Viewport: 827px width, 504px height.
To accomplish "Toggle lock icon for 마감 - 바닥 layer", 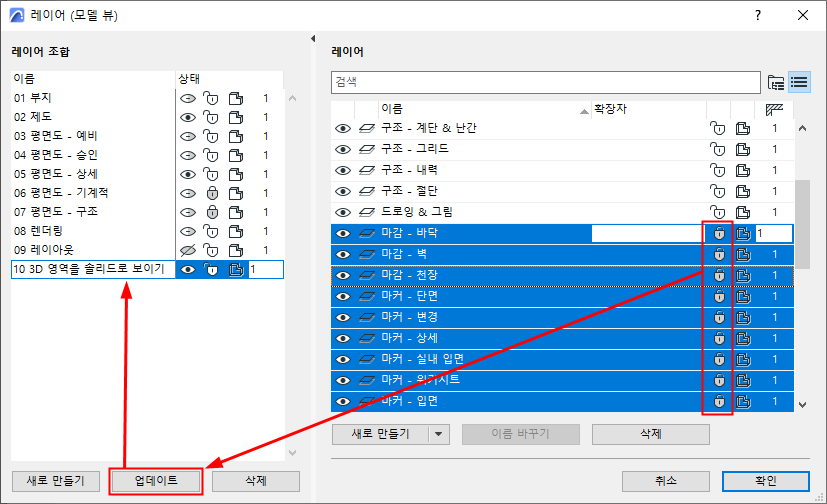I will coord(719,234).
